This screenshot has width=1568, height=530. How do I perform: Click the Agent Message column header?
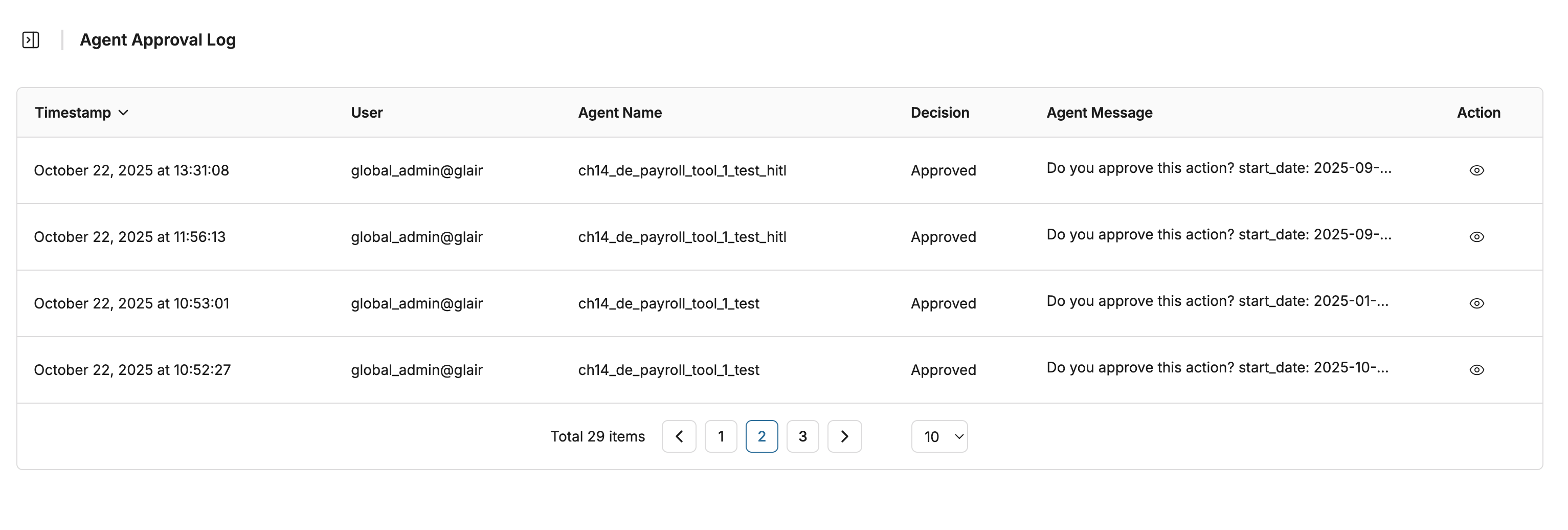pyautogui.click(x=1099, y=113)
